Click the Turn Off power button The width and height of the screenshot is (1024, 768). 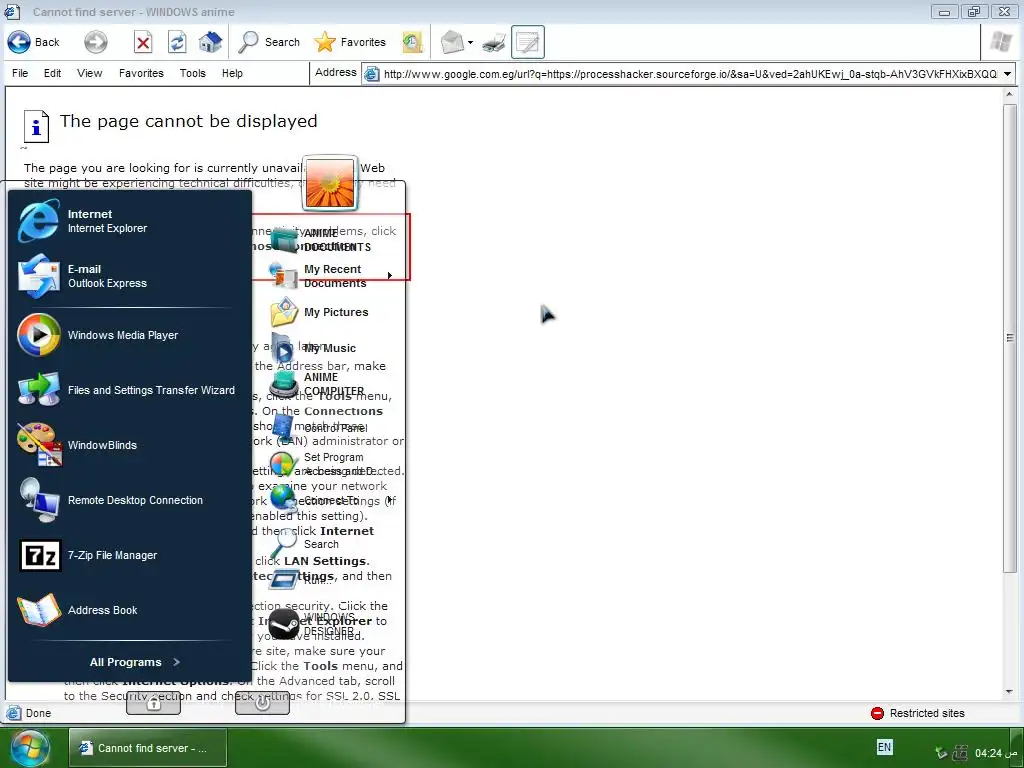pos(263,703)
